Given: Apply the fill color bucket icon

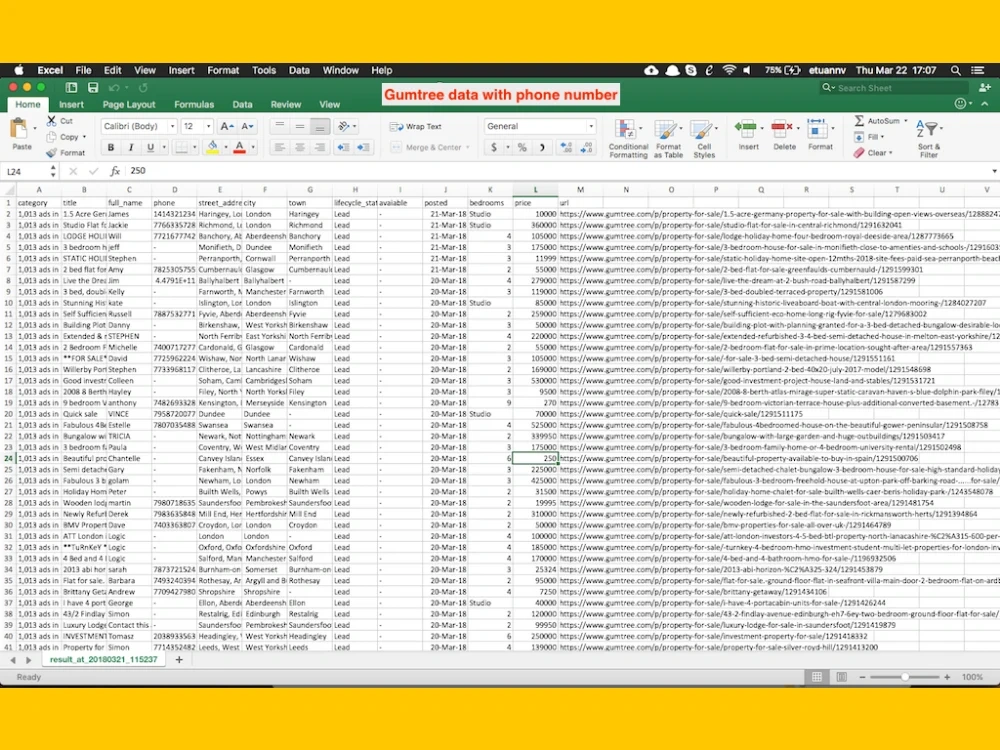Looking at the screenshot, I should [212, 147].
